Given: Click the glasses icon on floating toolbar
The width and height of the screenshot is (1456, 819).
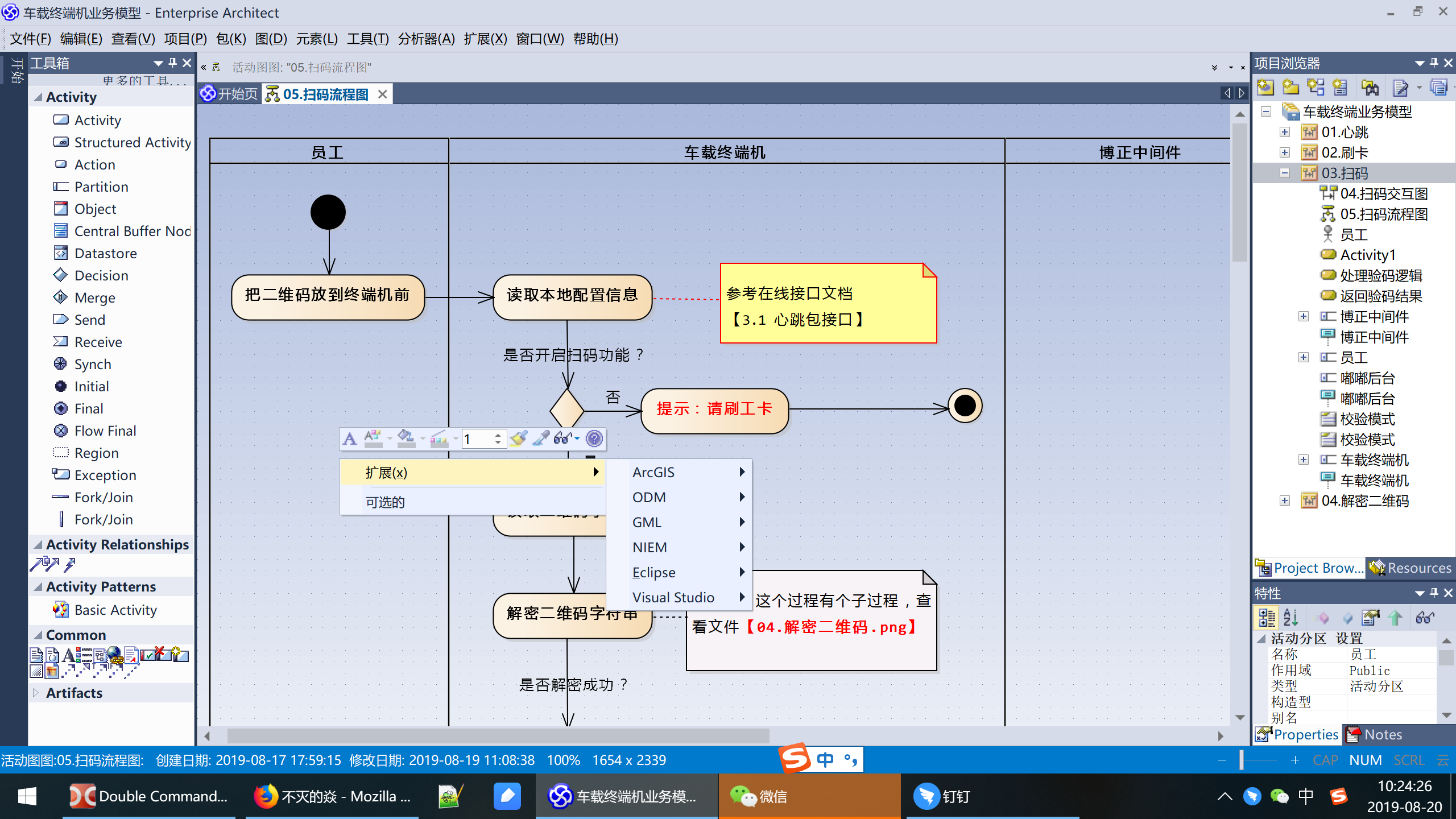Looking at the screenshot, I should (x=562, y=439).
